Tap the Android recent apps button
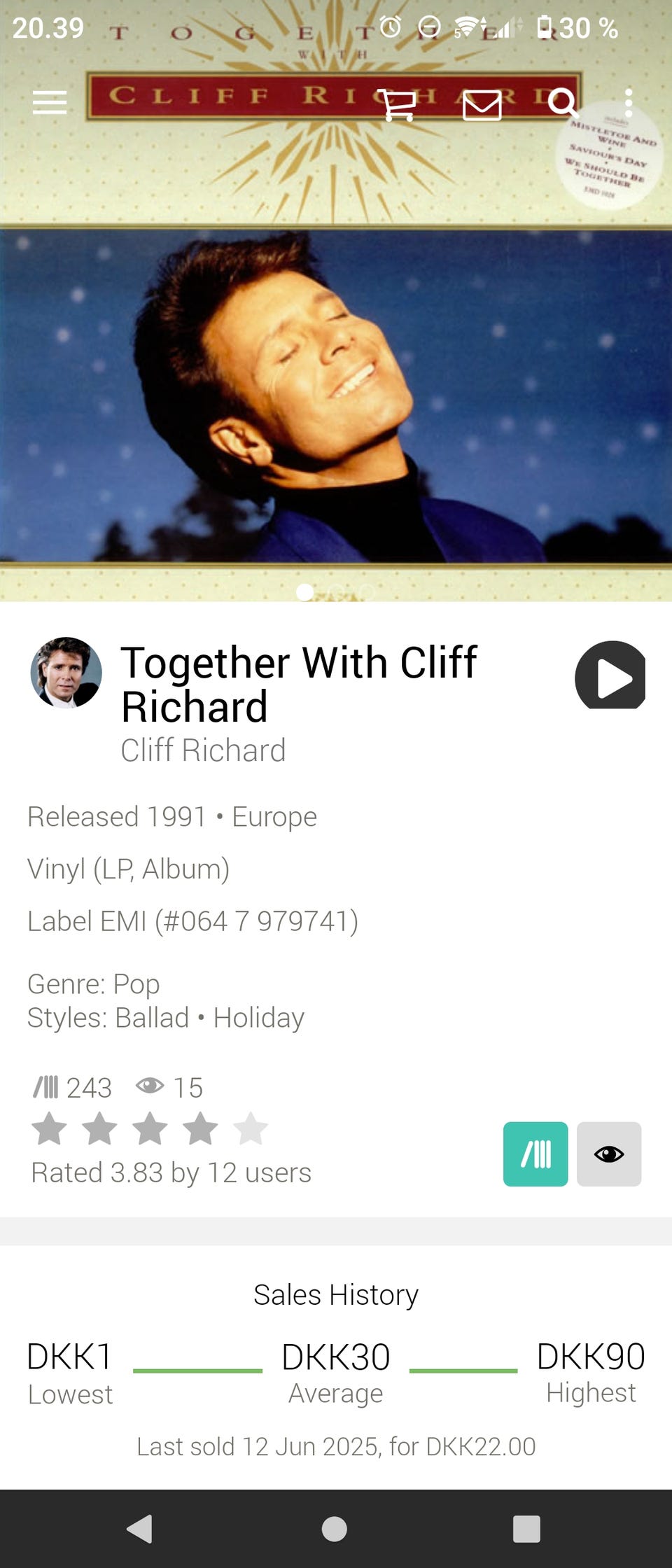This screenshot has height=1568, width=672. (526, 1529)
